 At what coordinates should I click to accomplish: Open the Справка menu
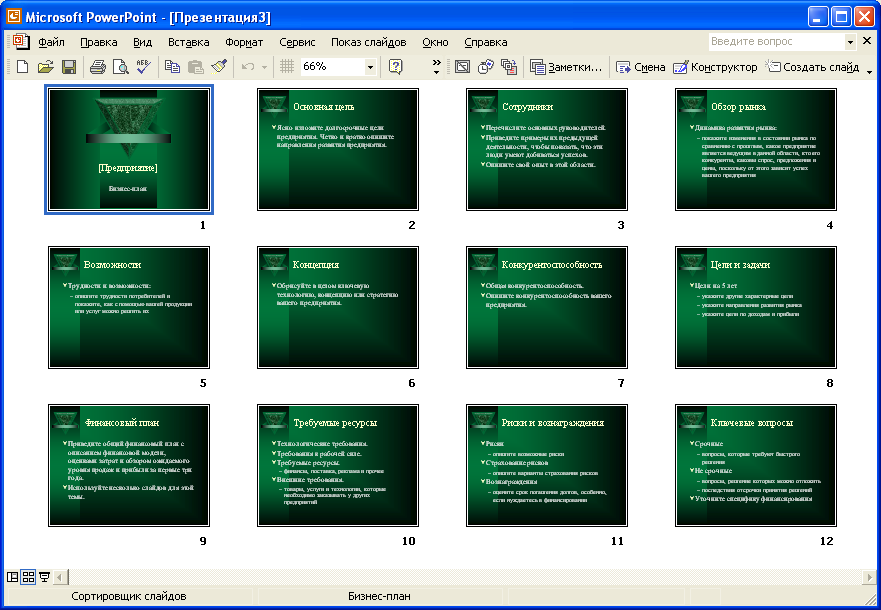coord(485,42)
